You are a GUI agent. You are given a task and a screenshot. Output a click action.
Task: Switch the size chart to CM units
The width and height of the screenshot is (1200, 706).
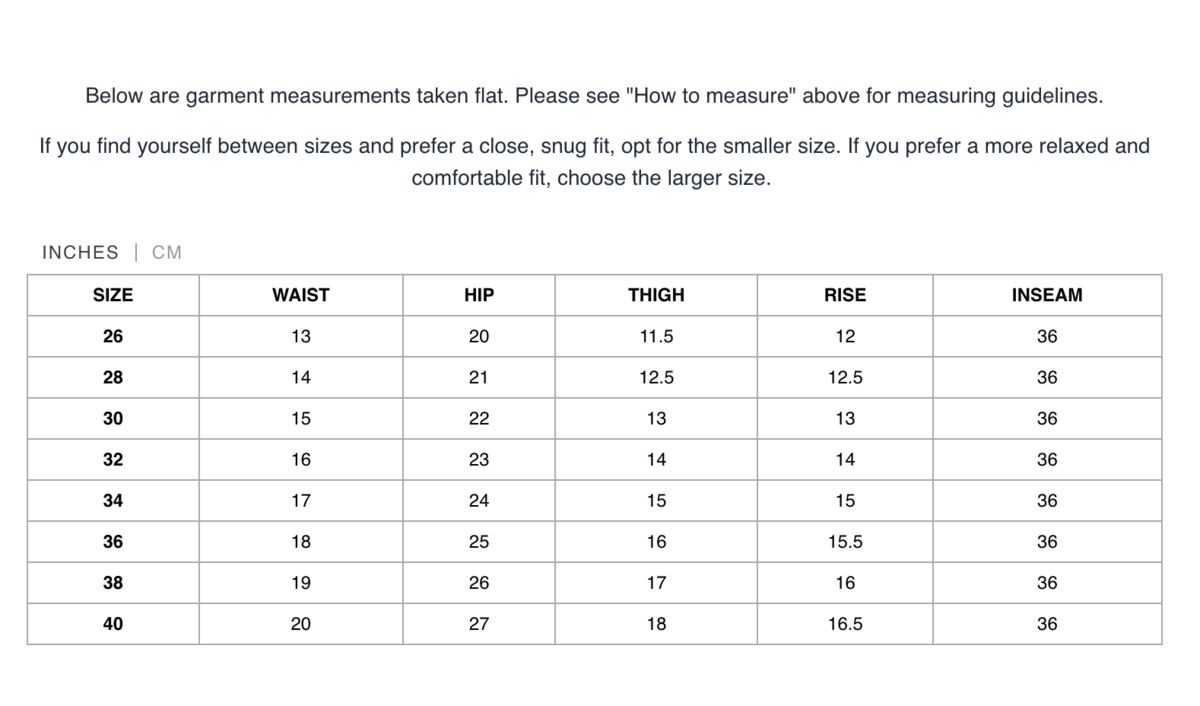(167, 253)
